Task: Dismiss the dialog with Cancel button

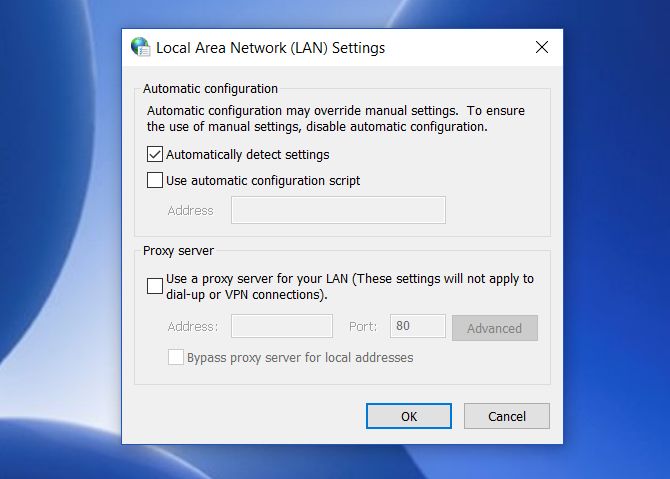Action: [x=507, y=416]
